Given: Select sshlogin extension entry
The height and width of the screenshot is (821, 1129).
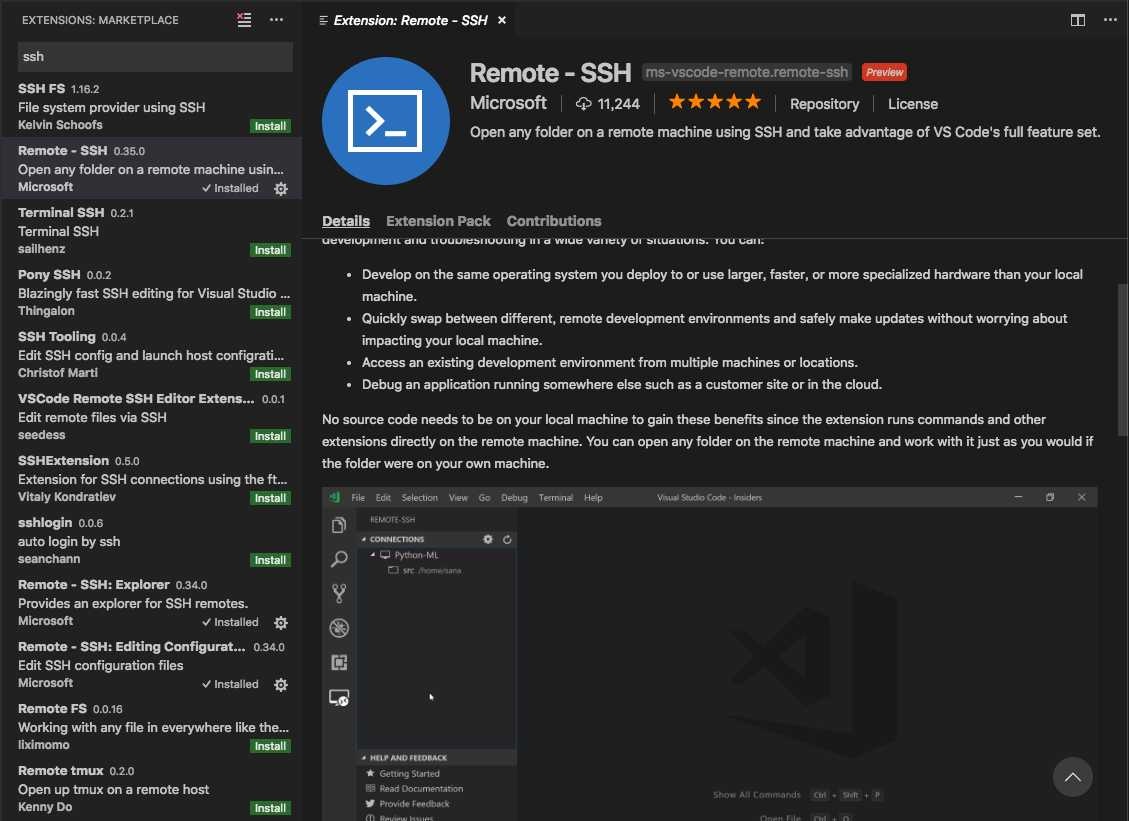Looking at the screenshot, I should click(151, 539).
